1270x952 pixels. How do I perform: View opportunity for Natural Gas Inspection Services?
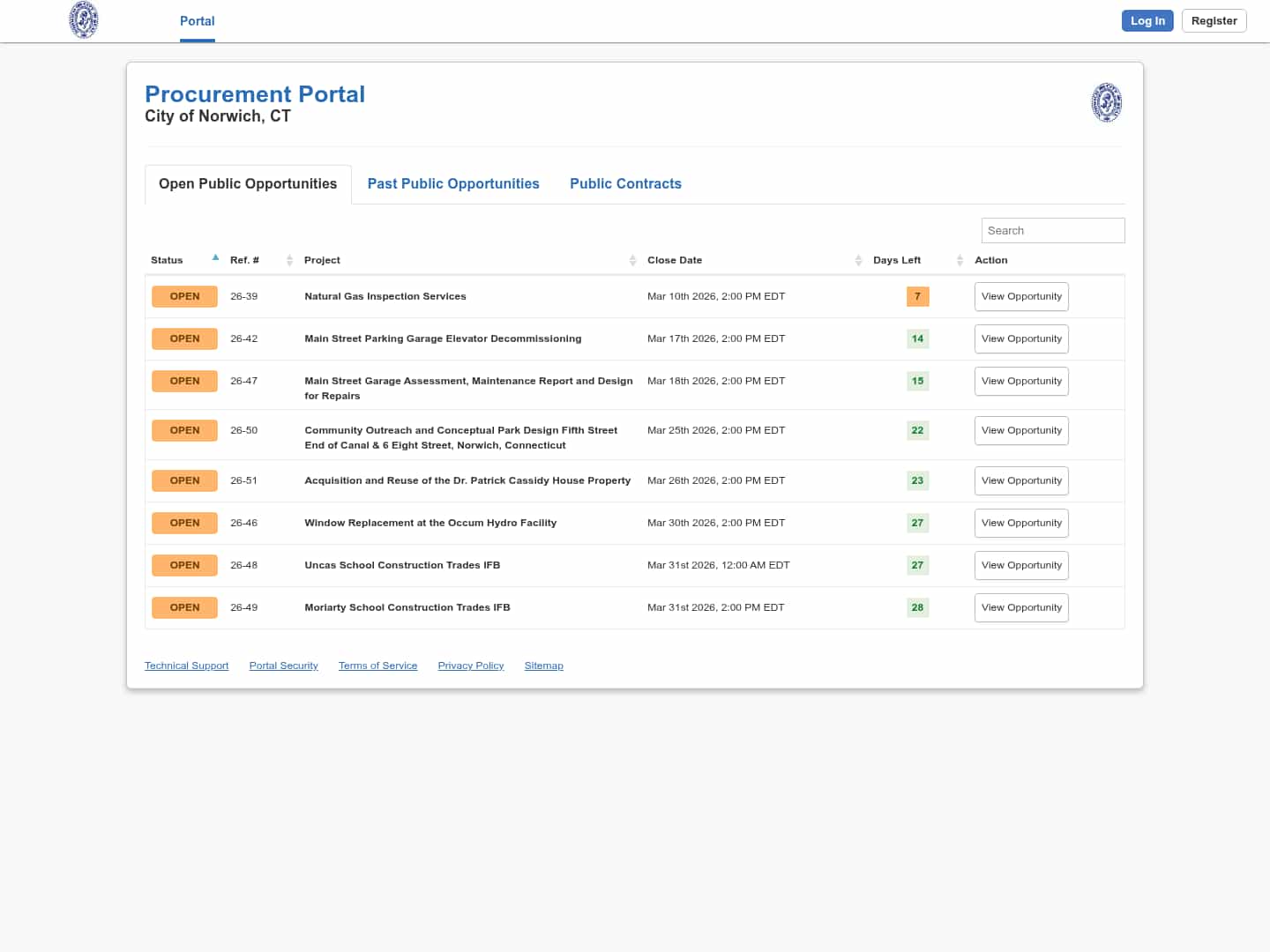[1021, 296]
